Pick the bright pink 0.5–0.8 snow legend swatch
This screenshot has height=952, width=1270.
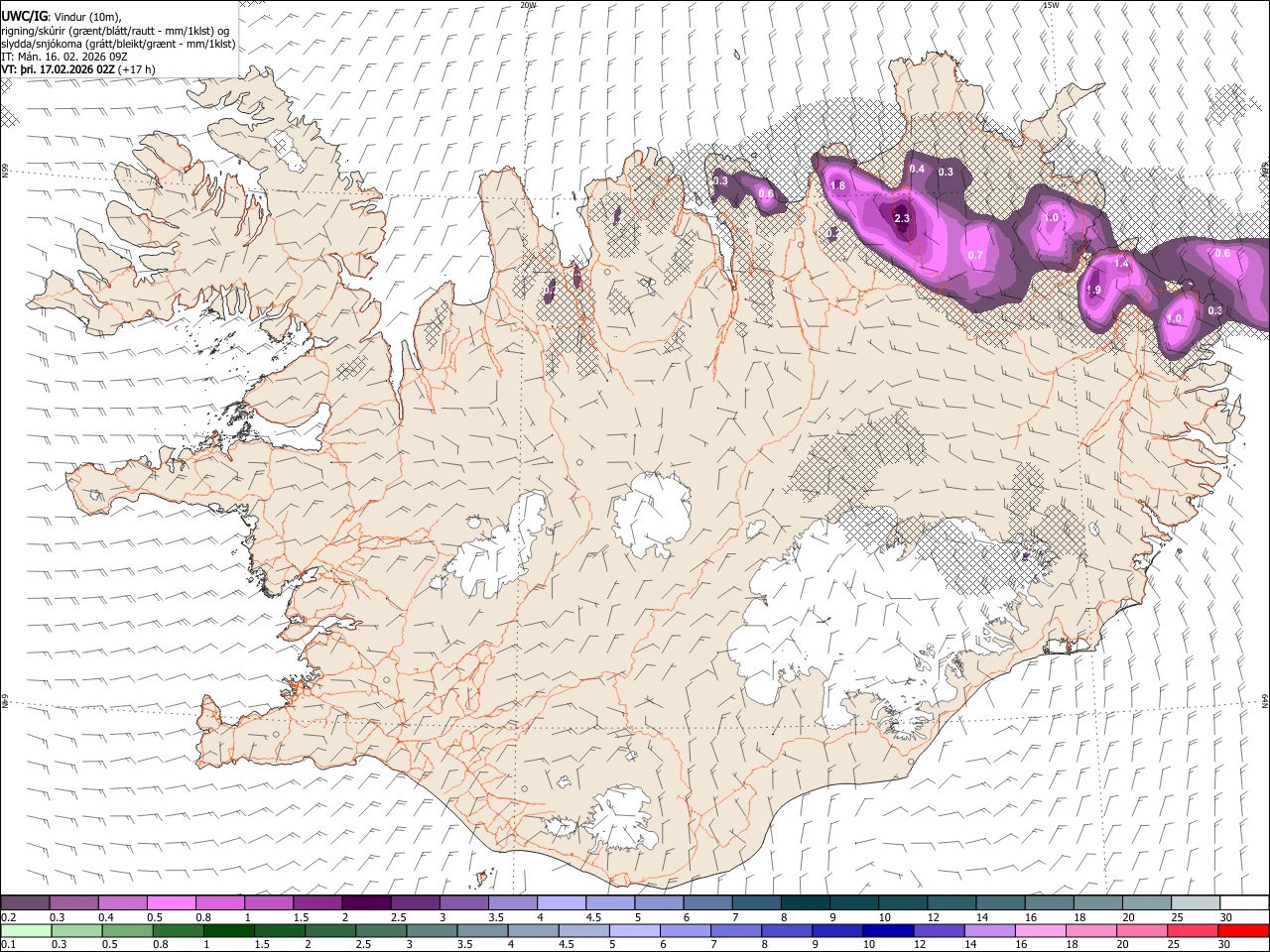[x=172, y=902]
